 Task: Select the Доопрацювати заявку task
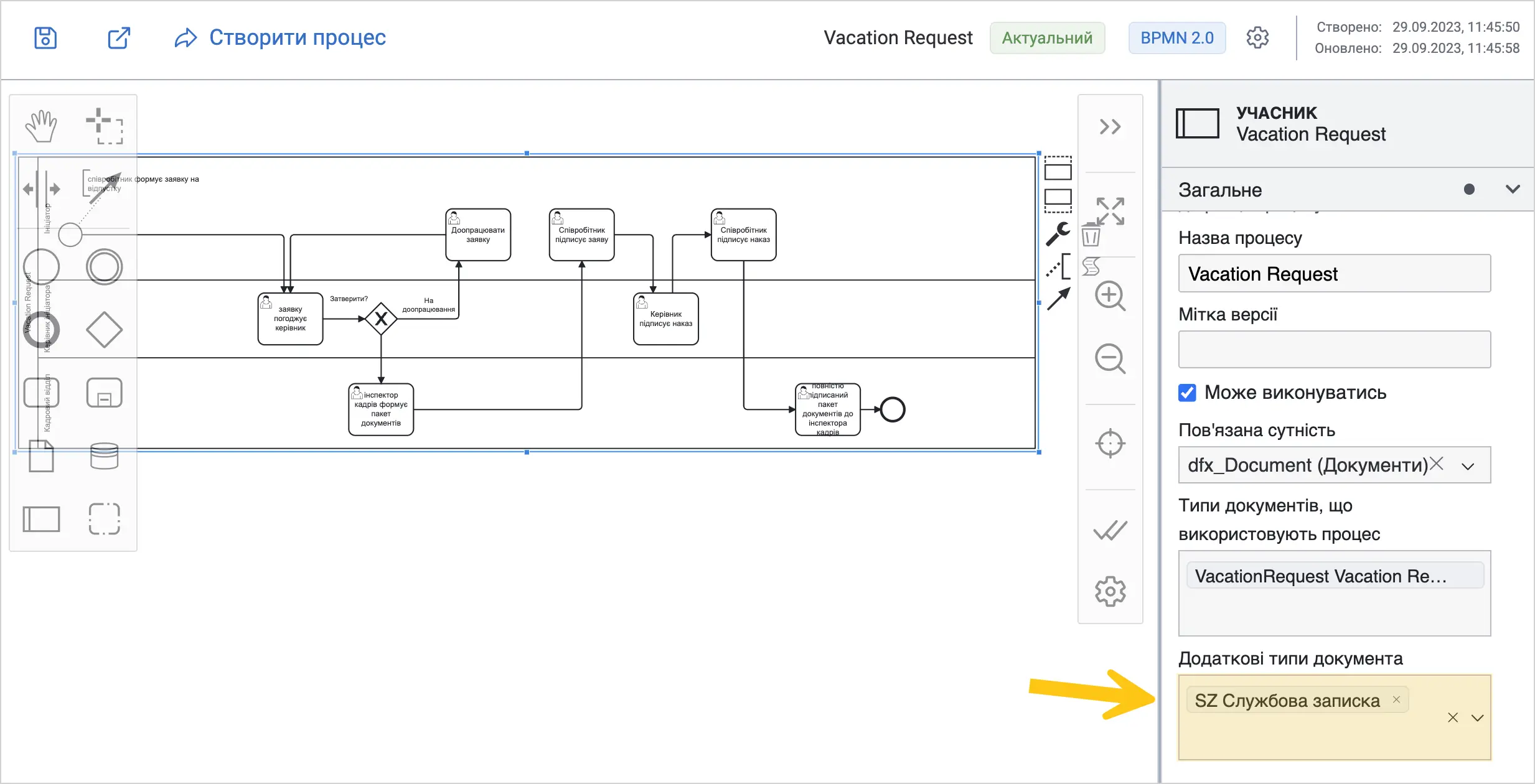point(478,235)
